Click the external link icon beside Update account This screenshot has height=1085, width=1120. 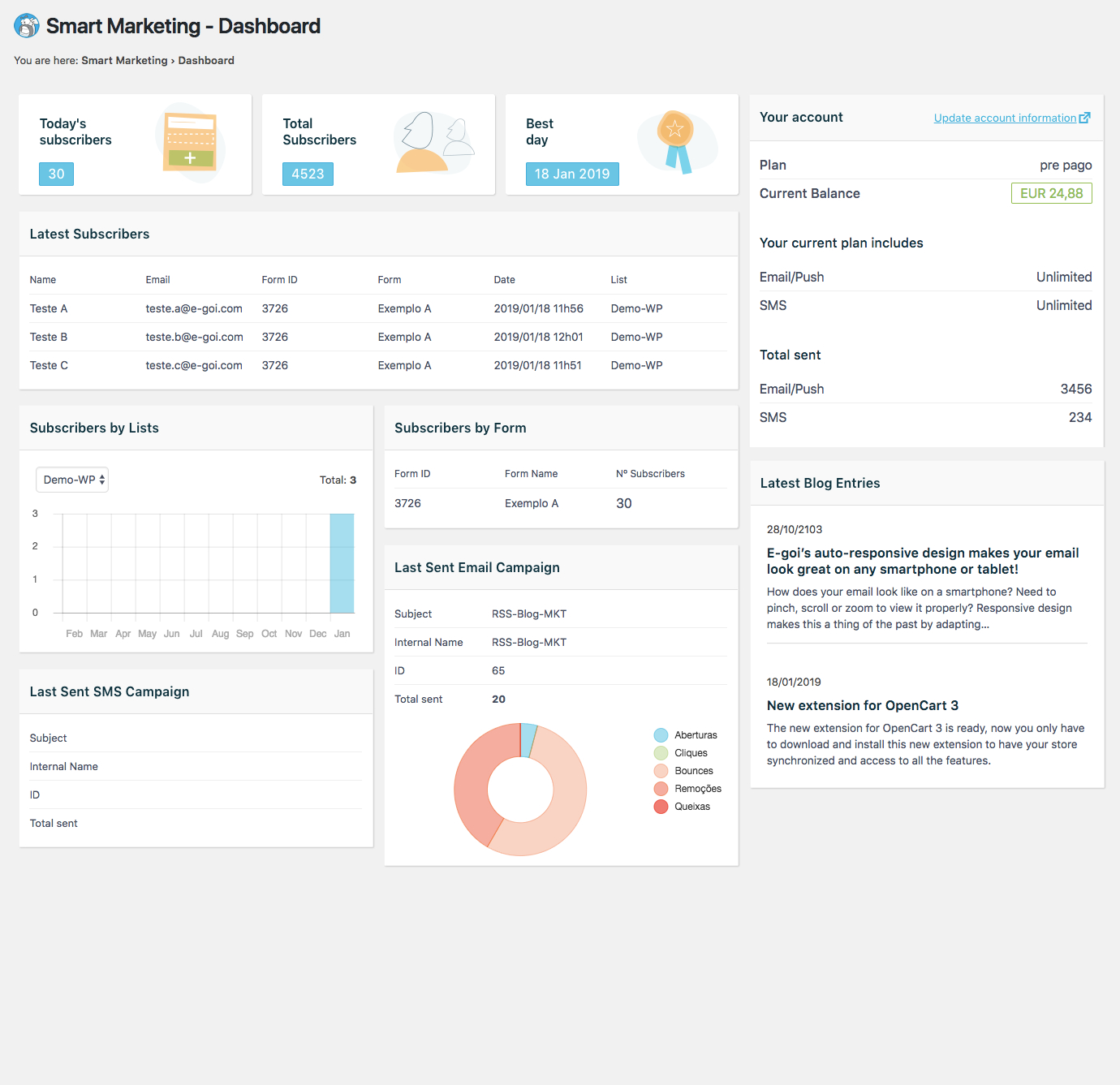pyautogui.click(x=1085, y=118)
